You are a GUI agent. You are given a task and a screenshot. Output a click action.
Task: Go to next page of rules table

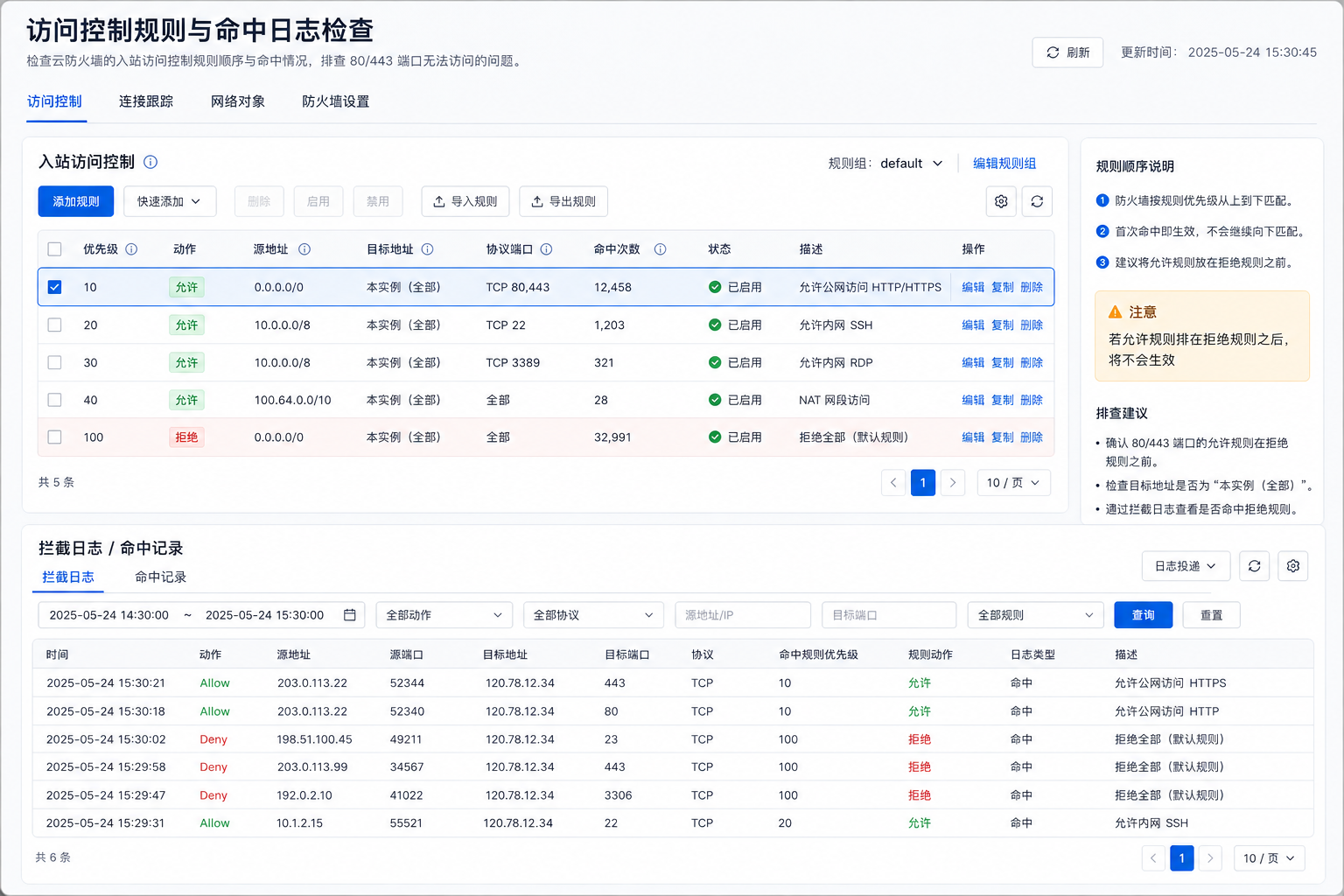point(953,483)
